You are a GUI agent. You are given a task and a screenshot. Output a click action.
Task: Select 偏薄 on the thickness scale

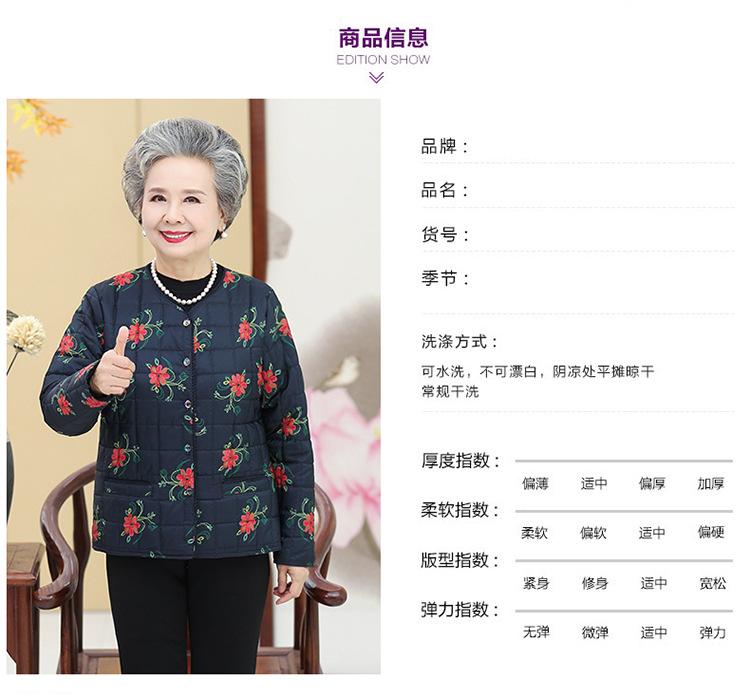[535, 484]
